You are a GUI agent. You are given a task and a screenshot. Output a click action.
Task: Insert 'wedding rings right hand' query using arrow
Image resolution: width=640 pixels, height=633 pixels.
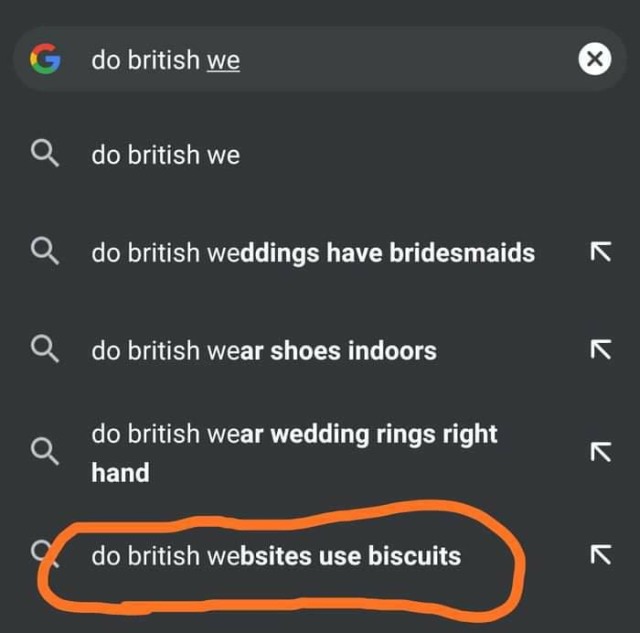[x=600, y=452]
